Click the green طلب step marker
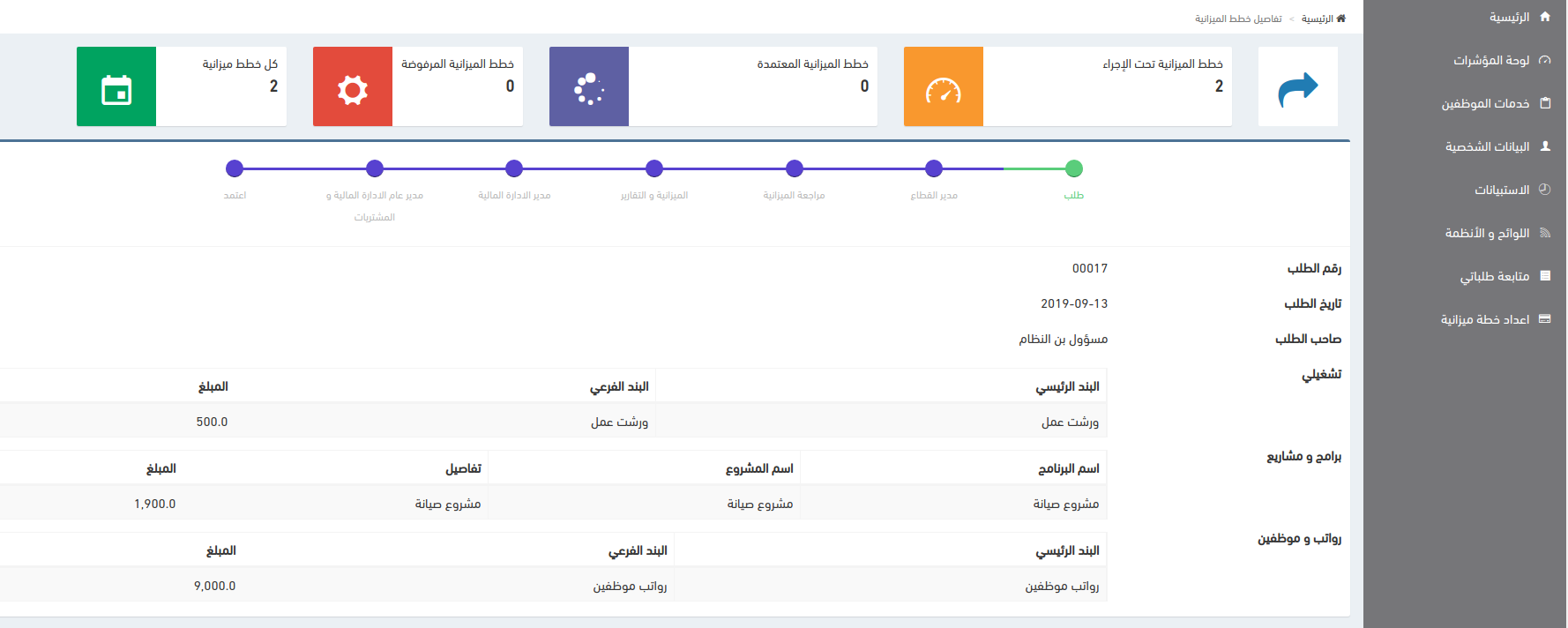Viewport: 1568px width, 628px height. pos(1073,168)
